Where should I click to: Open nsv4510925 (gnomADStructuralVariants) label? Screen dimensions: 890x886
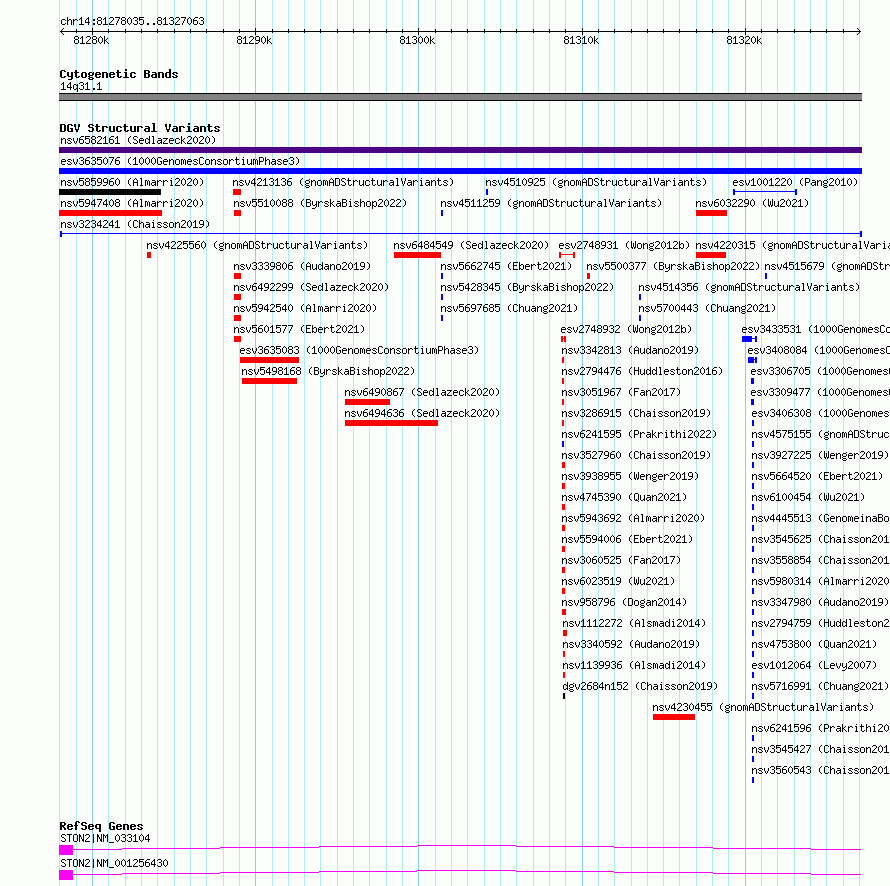pyautogui.click(x=596, y=182)
